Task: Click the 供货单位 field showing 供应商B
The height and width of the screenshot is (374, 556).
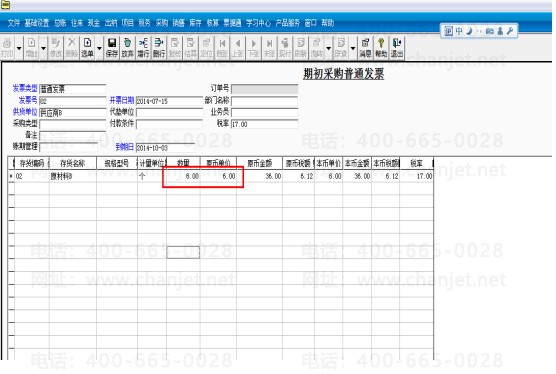Action: point(72,113)
